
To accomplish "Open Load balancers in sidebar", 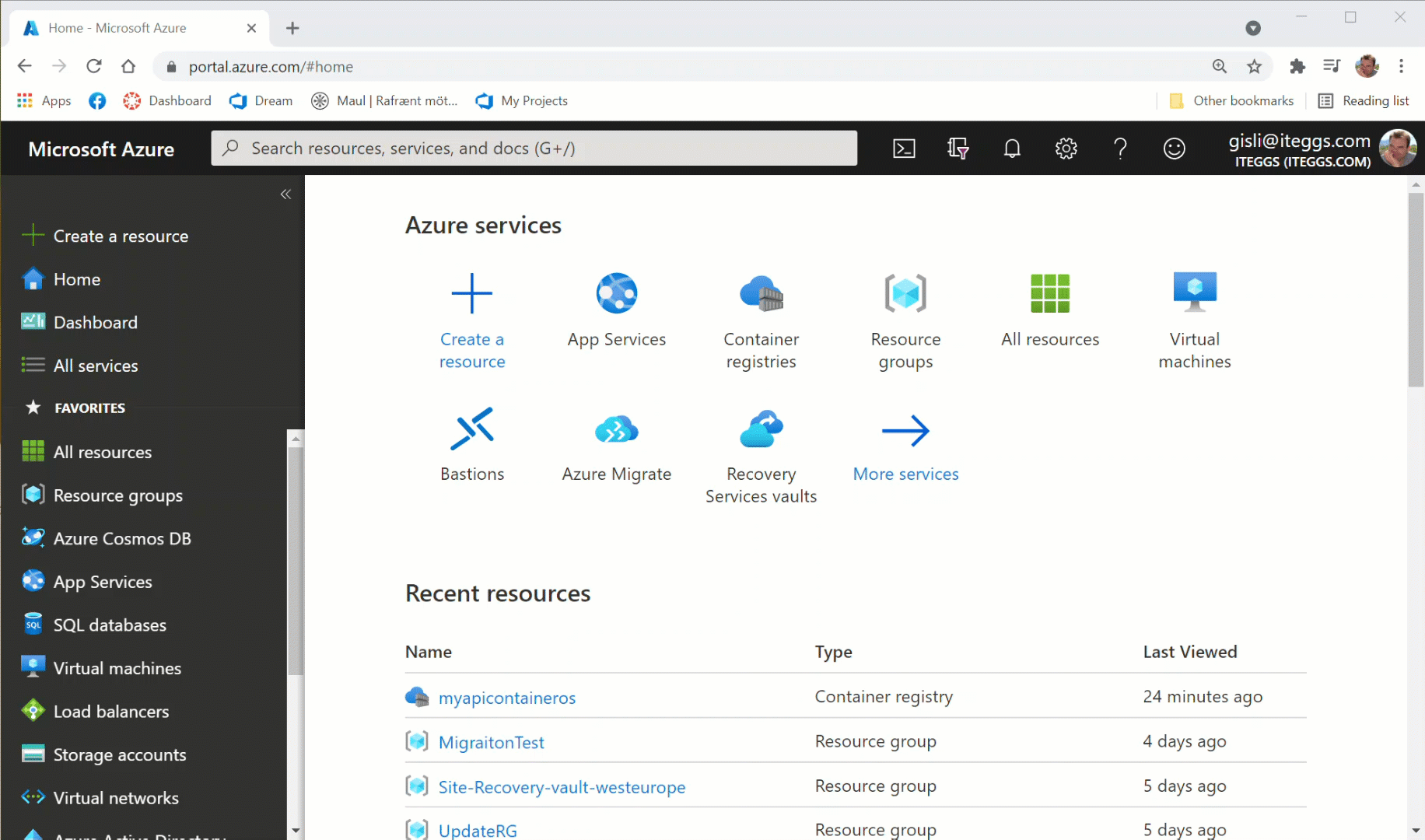I will click(96, 711).
